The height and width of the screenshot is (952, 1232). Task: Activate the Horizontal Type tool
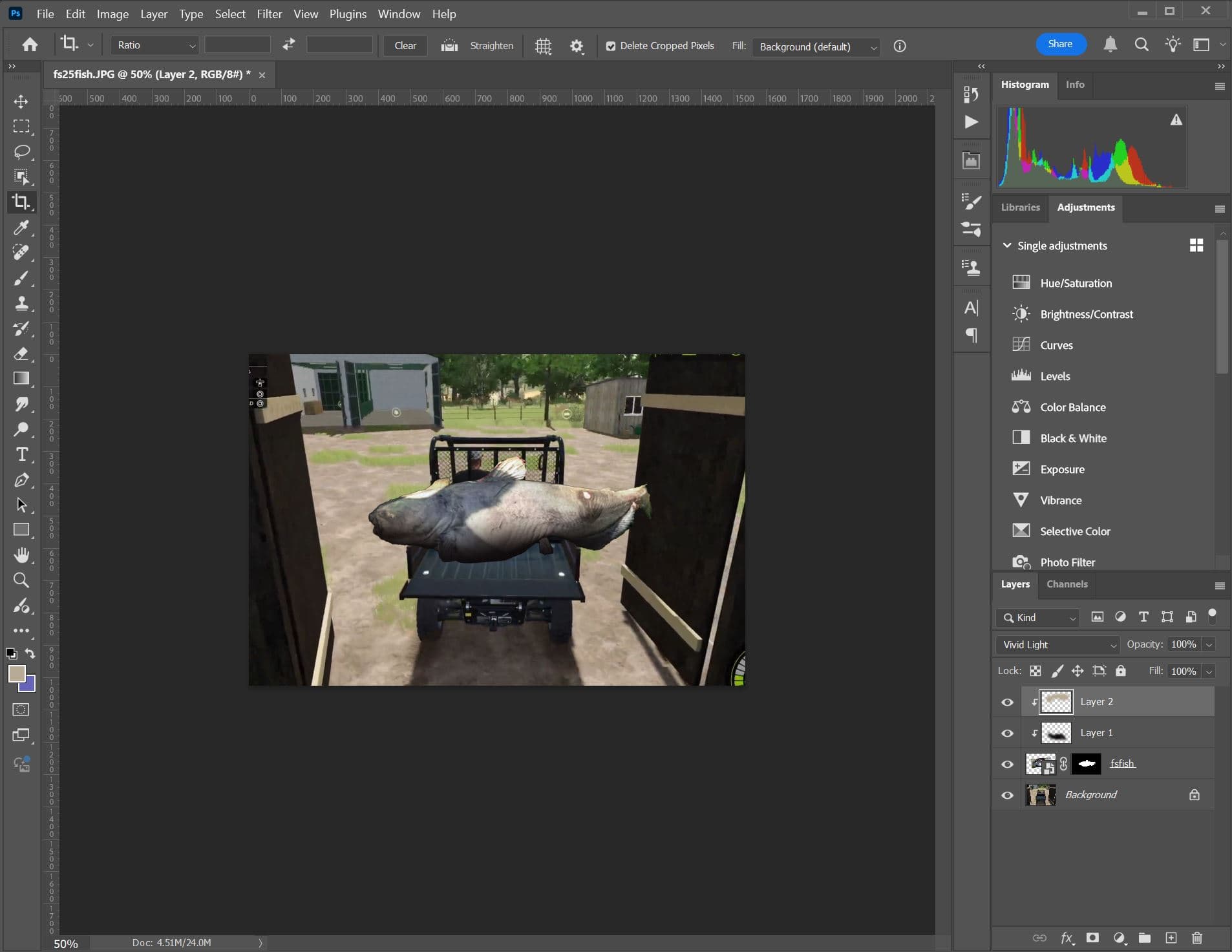click(21, 454)
